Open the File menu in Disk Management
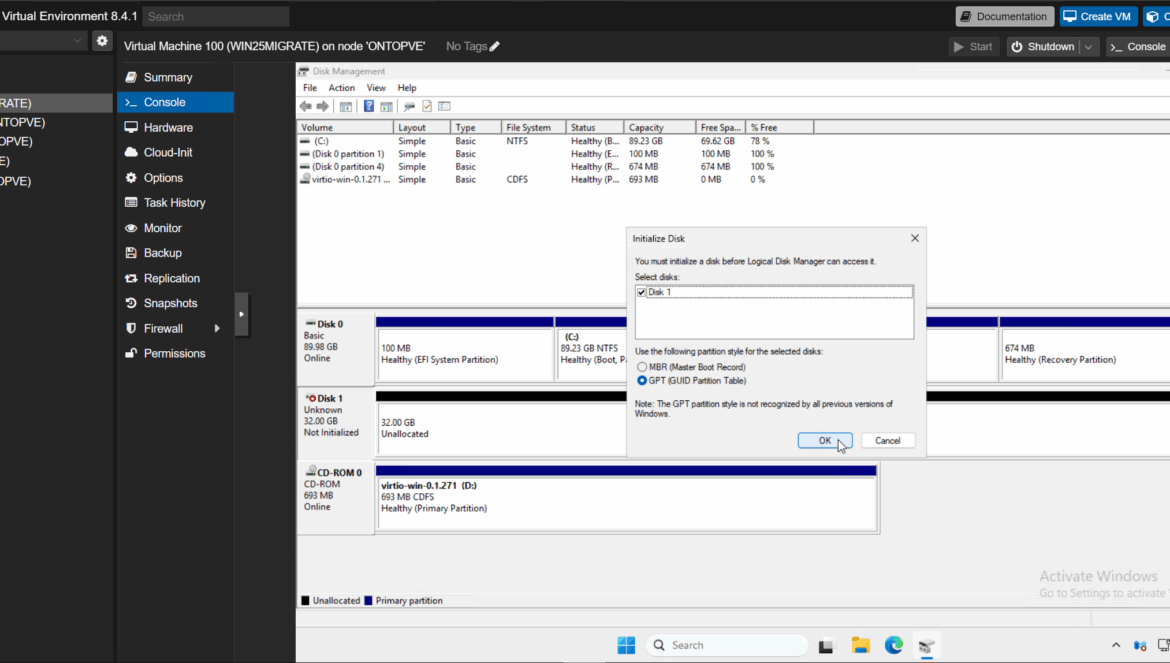This screenshot has height=663, width=1170. (x=310, y=88)
